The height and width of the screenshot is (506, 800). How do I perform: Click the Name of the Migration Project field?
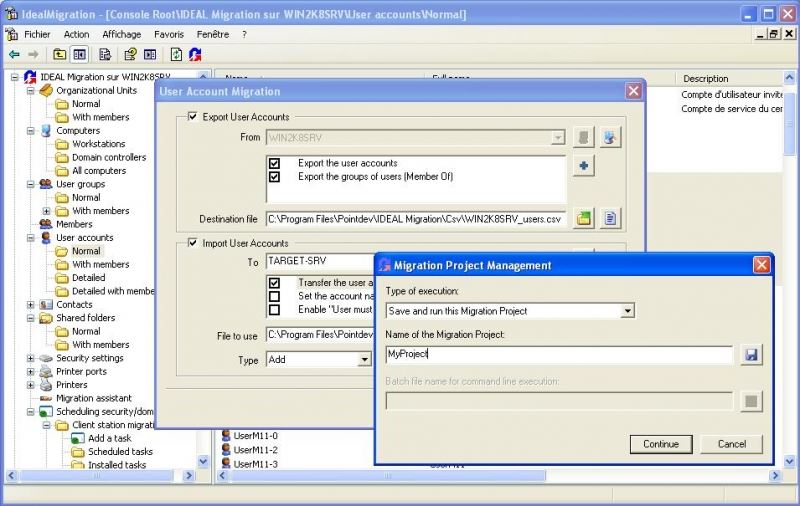[x=559, y=355]
